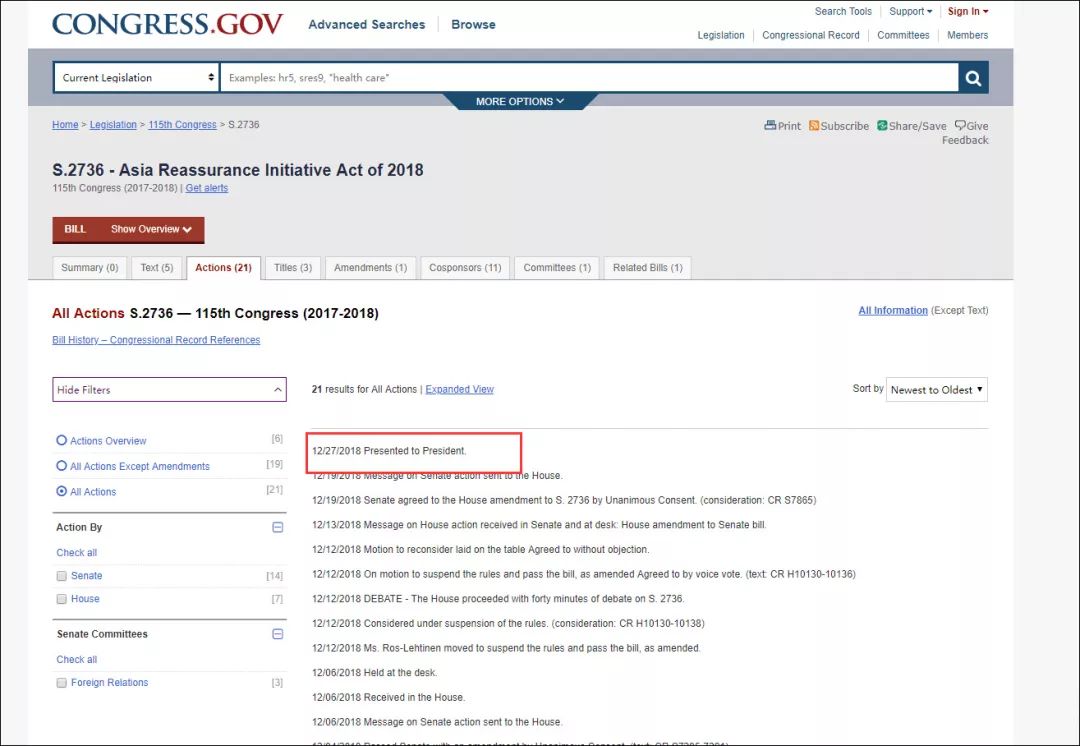Open the Members top navigation link

click(x=967, y=35)
